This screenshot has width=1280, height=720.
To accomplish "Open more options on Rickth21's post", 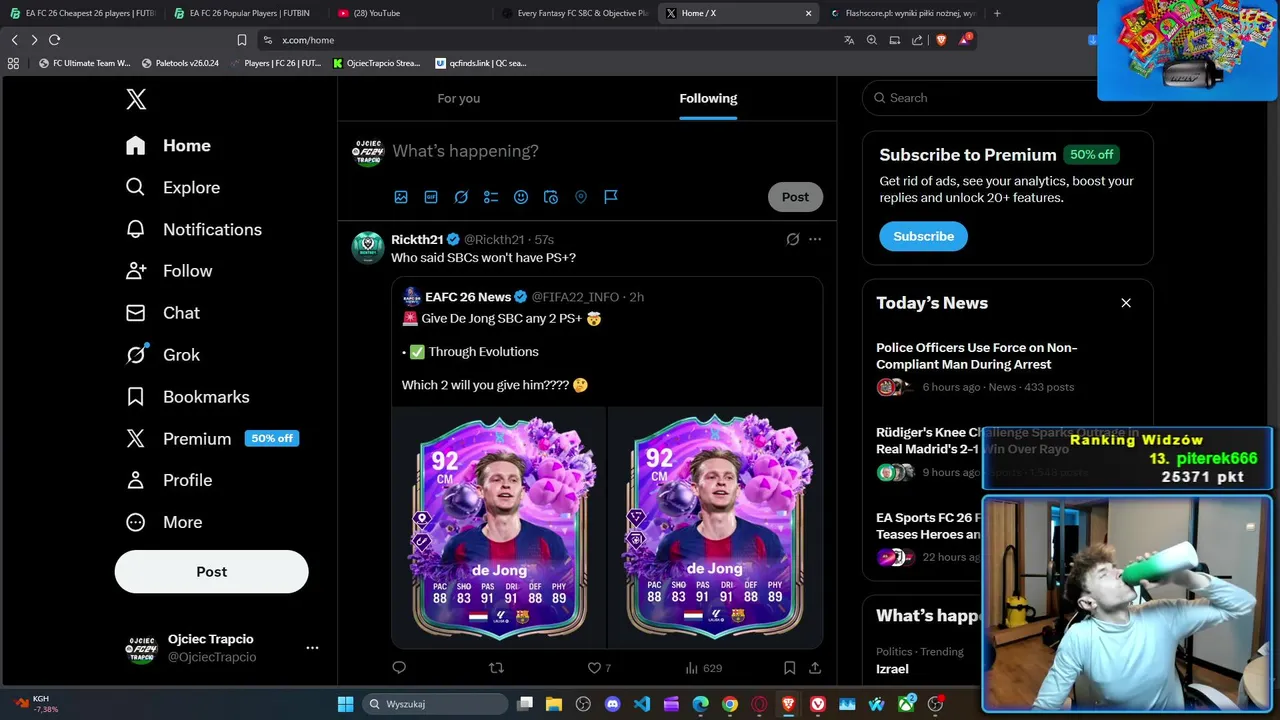I will pyautogui.click(x=815, y=239).
